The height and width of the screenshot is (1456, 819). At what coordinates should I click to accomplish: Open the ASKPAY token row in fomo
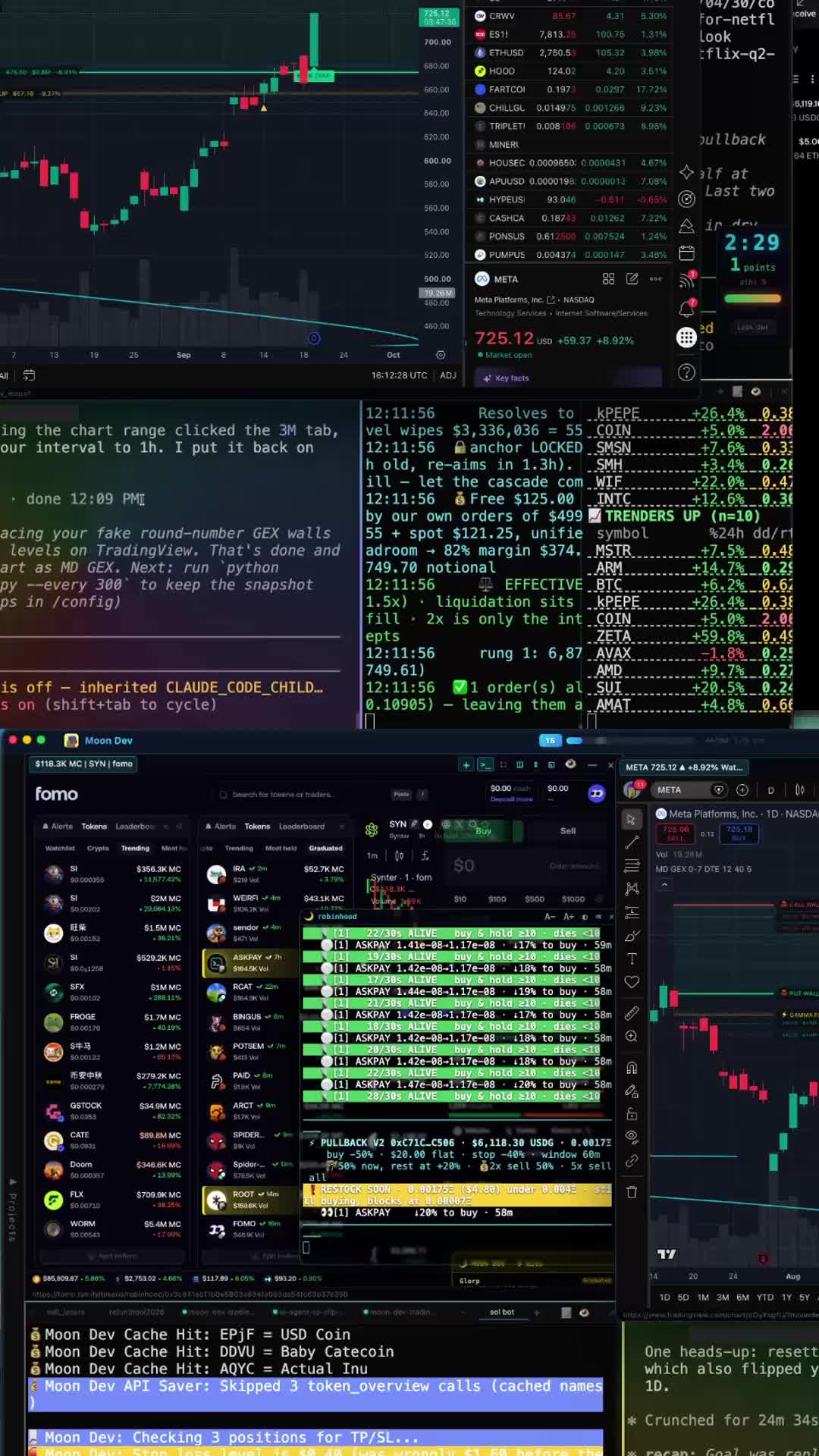click(250, 963)
